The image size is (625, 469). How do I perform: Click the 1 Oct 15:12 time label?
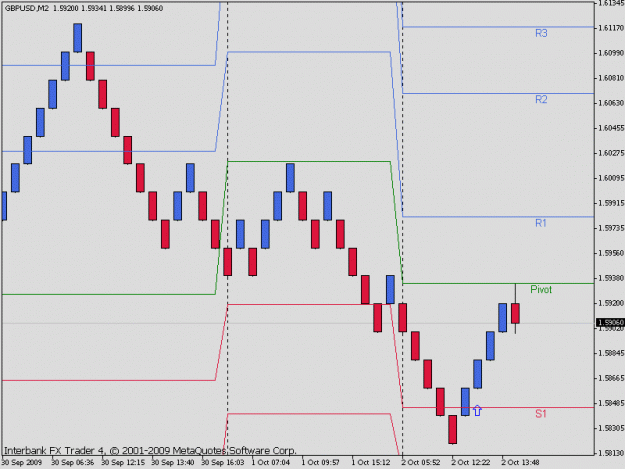click(371, 462)
